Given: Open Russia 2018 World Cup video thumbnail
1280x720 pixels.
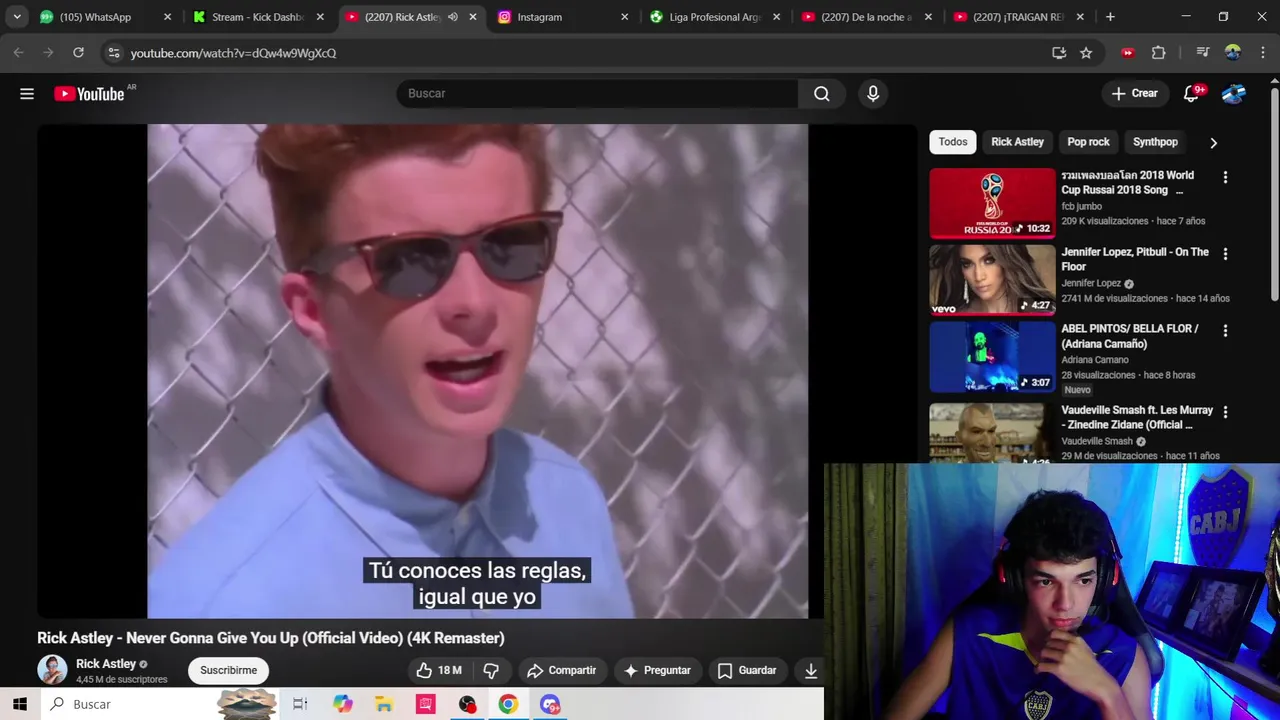Looking at the screenshot, I should point(992,204).
